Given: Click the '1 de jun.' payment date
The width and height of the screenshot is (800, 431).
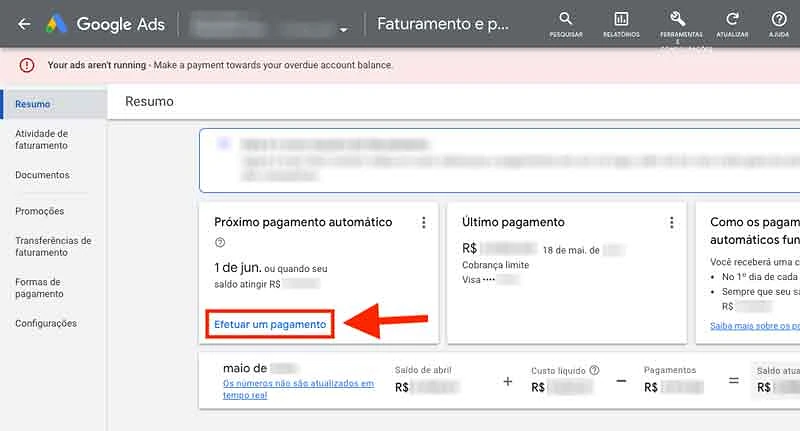Looking at the screenshot, I should coord(238,268).
